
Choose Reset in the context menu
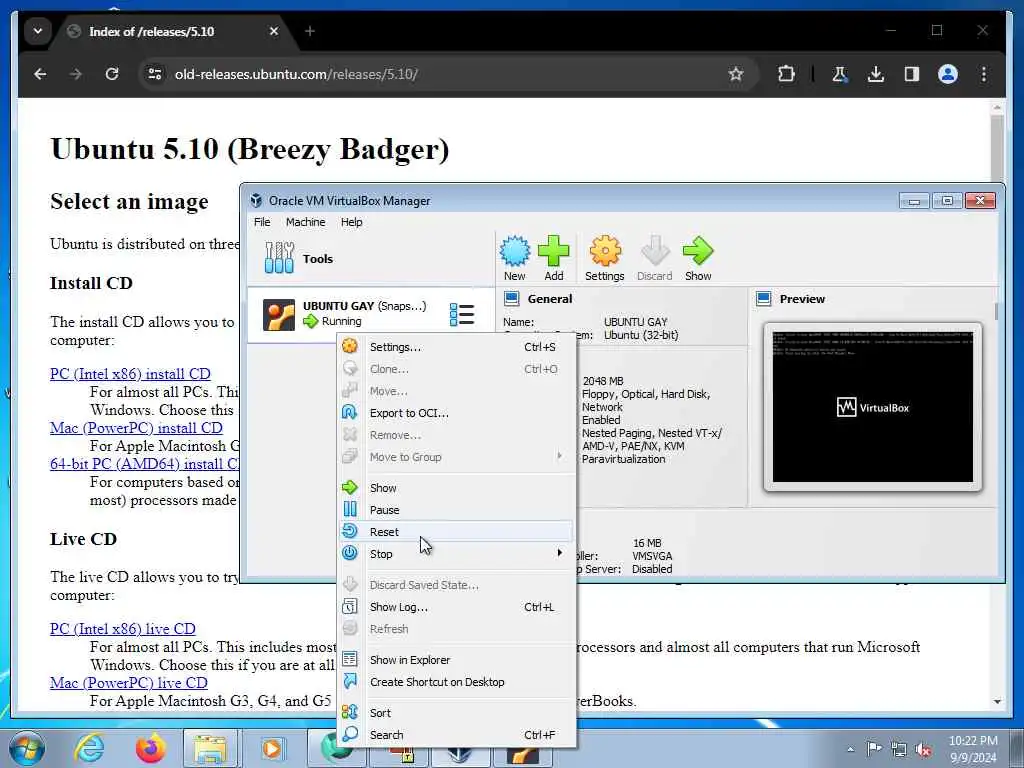(457, 532)
